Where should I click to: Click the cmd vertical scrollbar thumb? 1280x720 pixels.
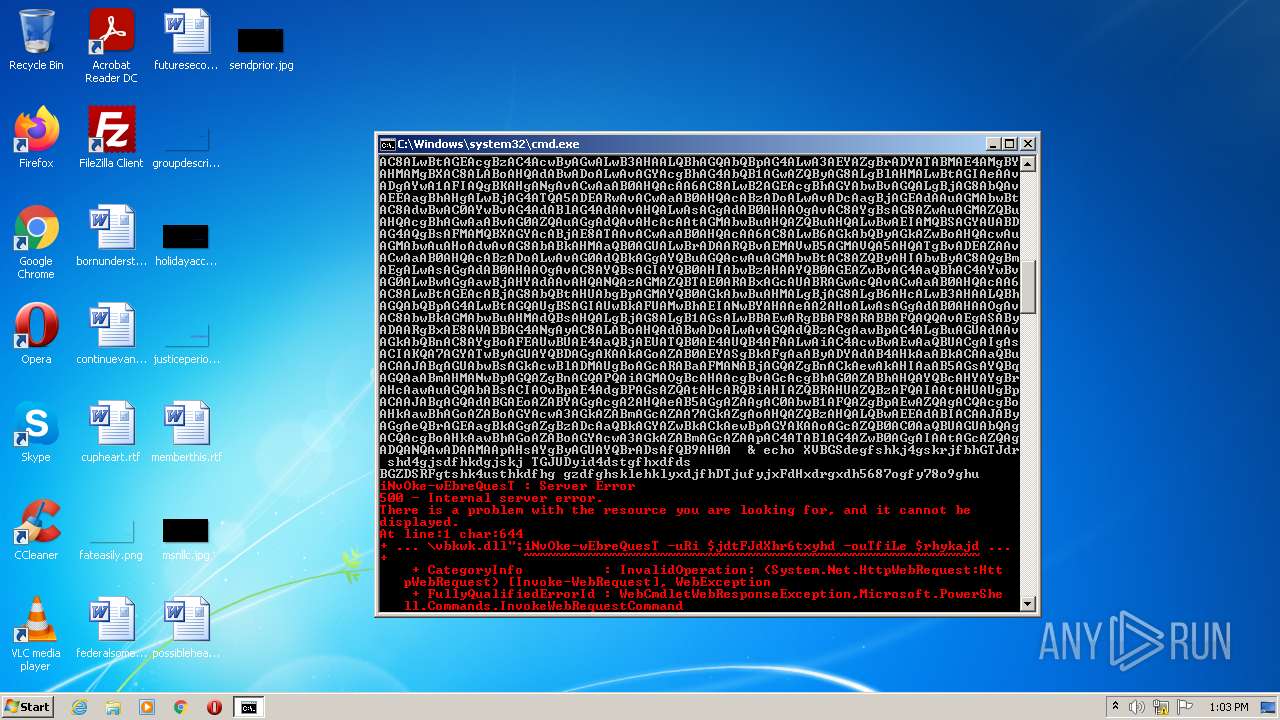pyautogui.click(x=1028, y=289)
